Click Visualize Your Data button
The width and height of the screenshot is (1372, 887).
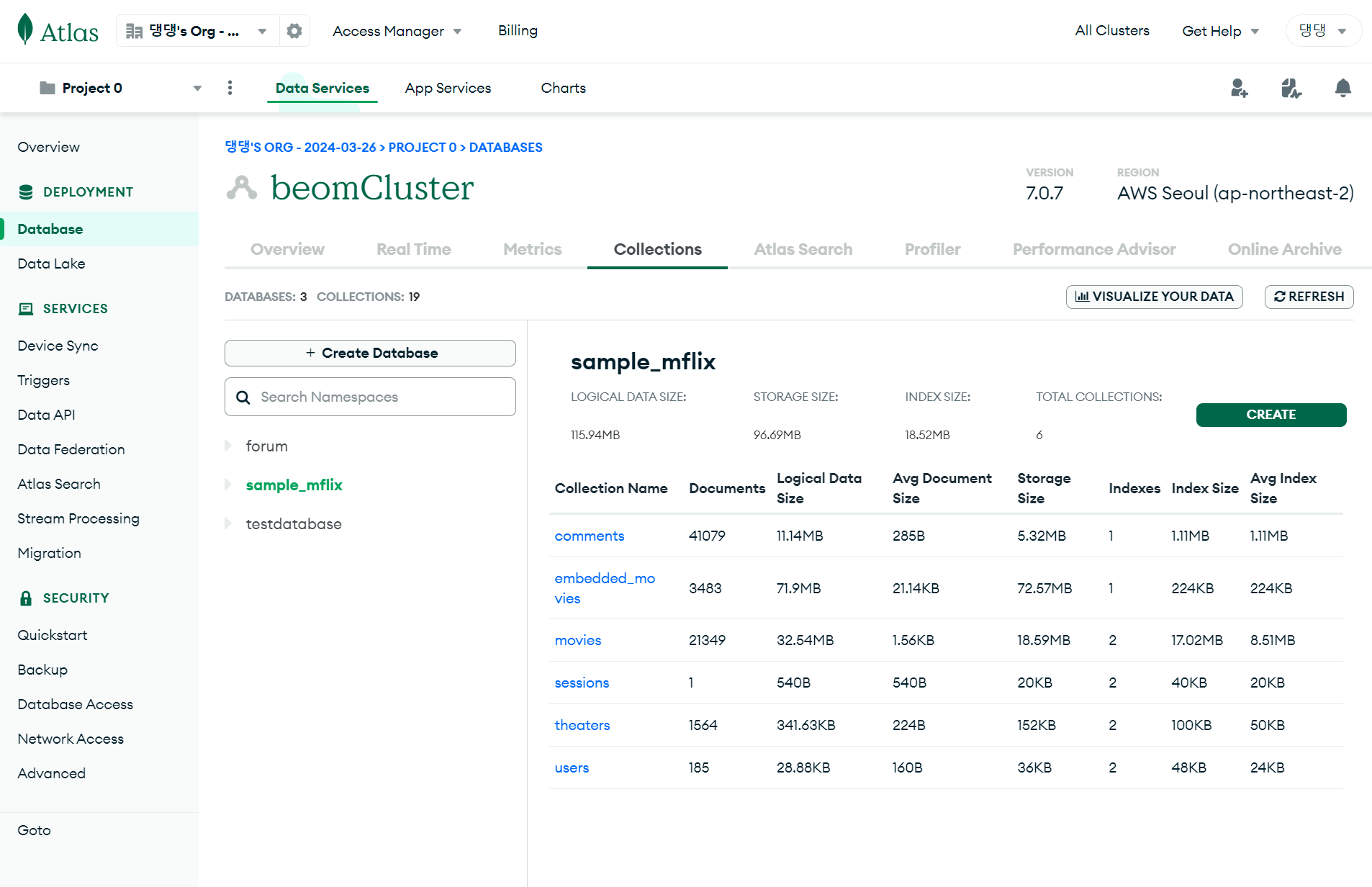click(x=1154, y=297)
